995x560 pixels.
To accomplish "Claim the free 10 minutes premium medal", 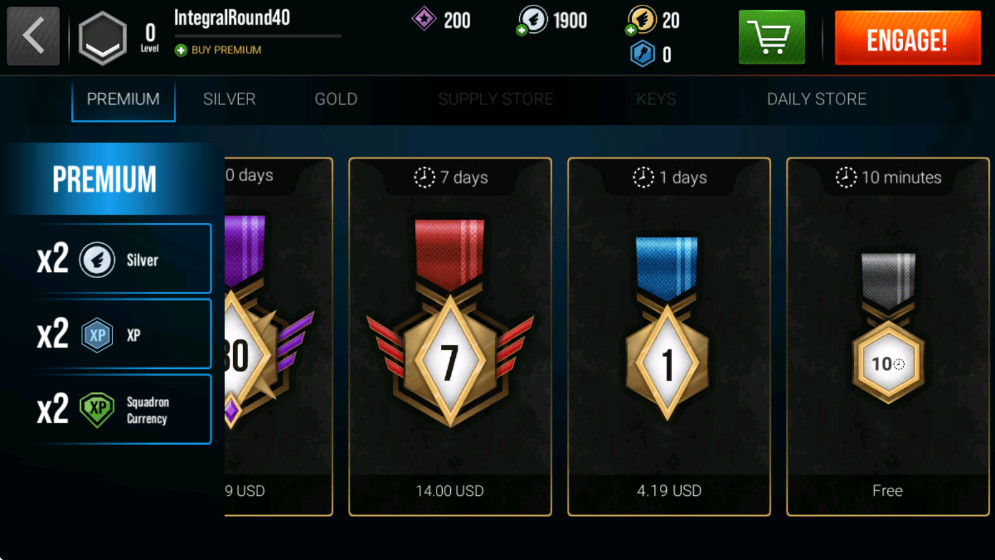I will [888, 337].
